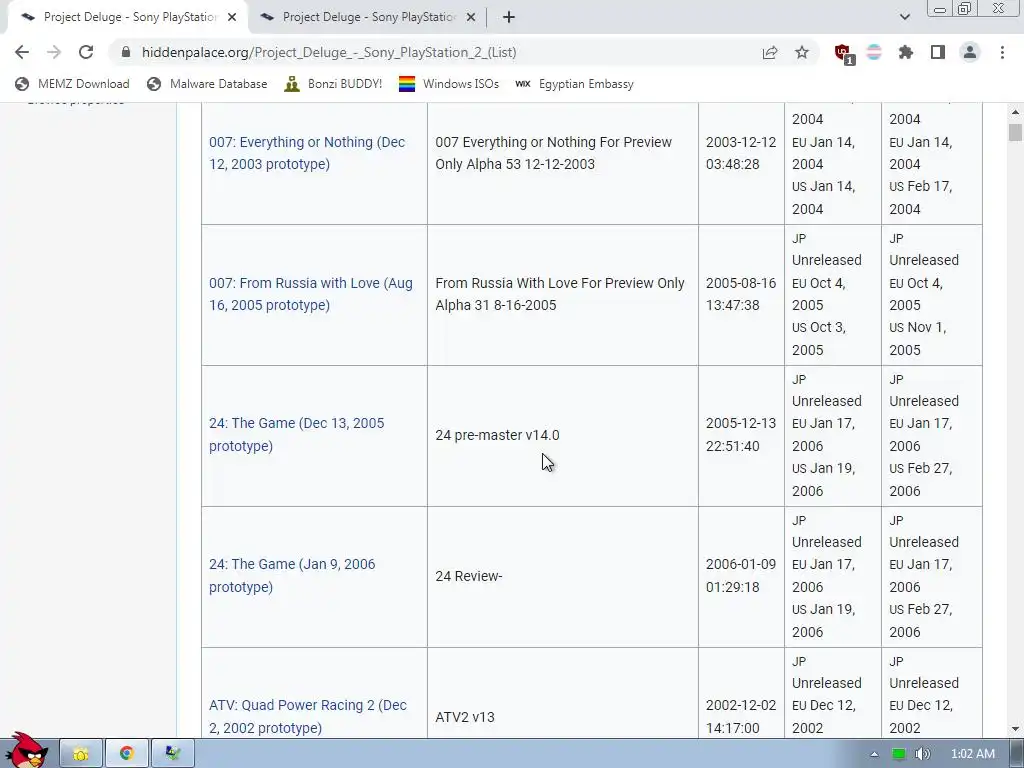The height and width of the screenshot is (768, 1024).
Task: Share this page via share icon
Action: tap(770, 52)
